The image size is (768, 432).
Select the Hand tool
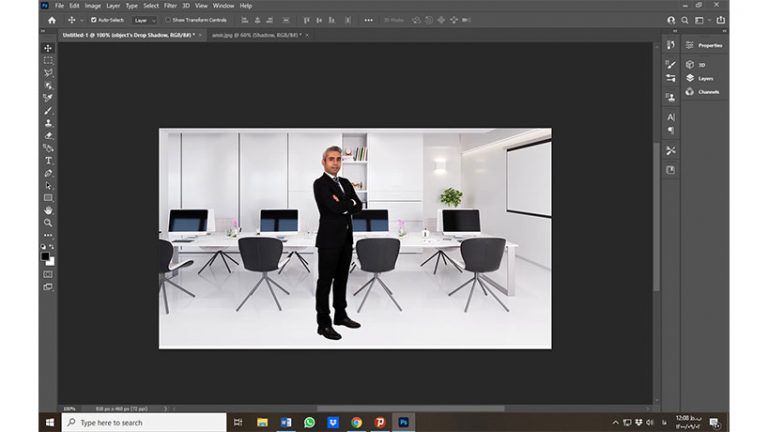48,211
